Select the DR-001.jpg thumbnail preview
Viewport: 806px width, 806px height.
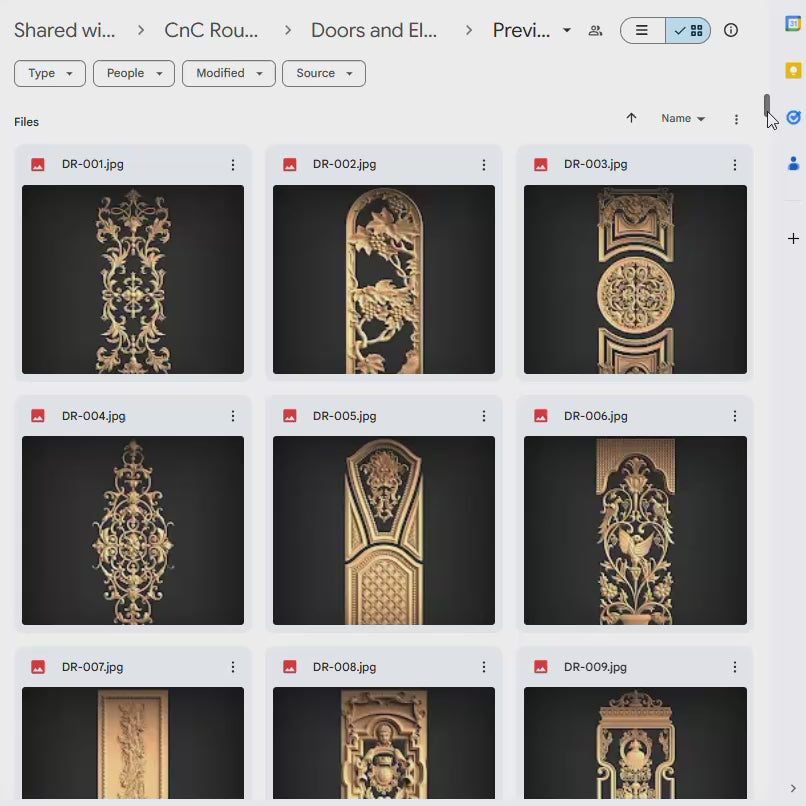[133, 279]
